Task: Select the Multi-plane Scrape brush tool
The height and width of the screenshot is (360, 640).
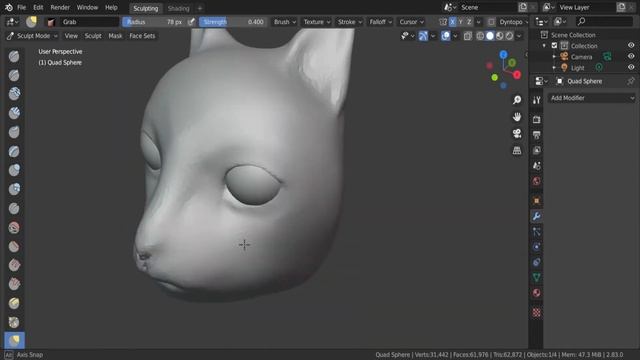Action: [14, 303]
